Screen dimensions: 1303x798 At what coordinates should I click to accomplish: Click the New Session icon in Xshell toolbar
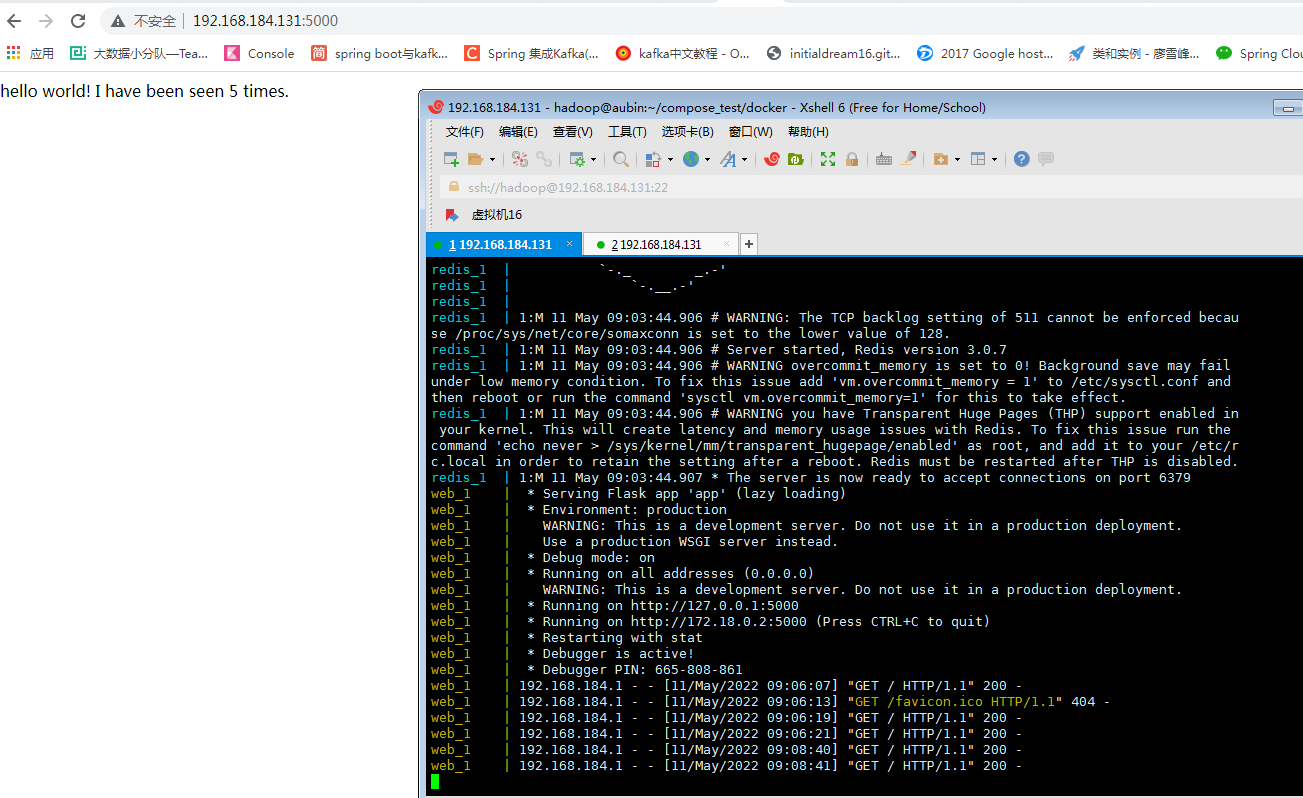tap(451, 159)
